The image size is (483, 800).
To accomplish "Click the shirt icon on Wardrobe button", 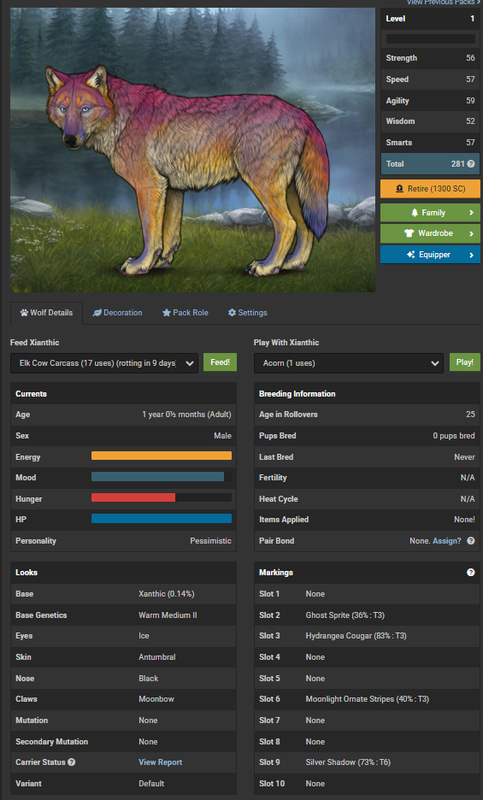I will point(409,233).
